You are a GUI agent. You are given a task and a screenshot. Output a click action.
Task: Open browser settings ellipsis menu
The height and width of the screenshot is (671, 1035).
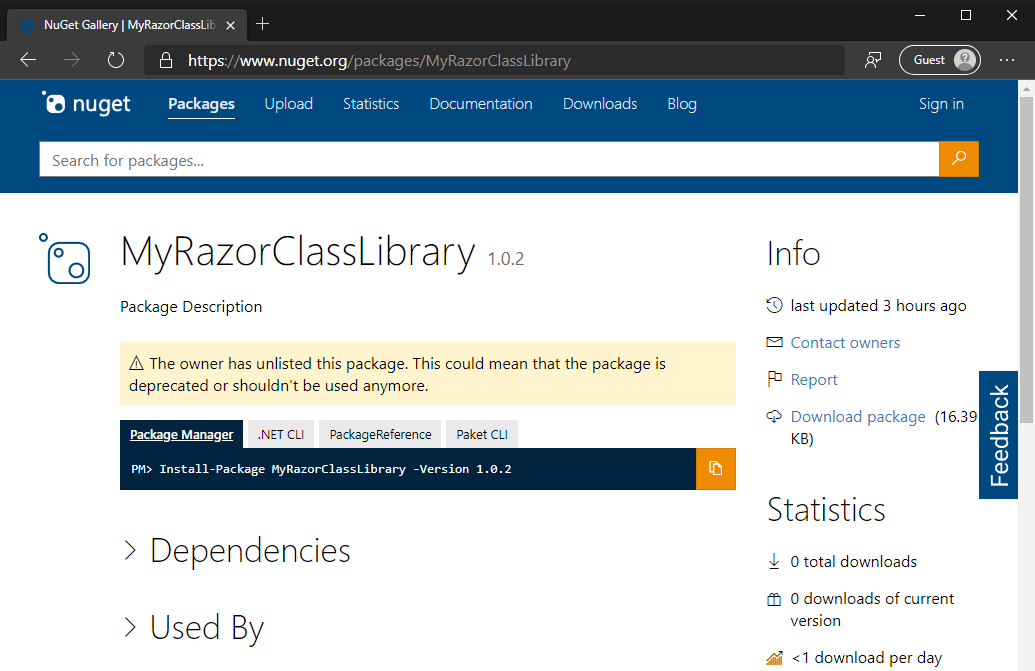pyautogui.click(x=1006, y=60)
